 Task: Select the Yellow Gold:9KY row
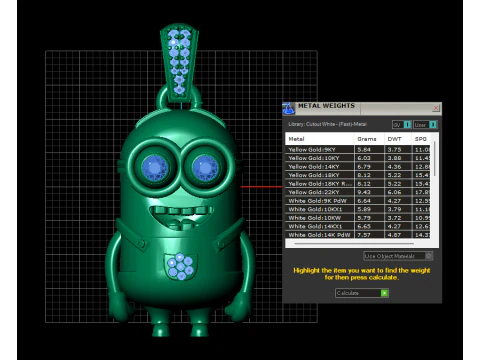click(359, 150)
